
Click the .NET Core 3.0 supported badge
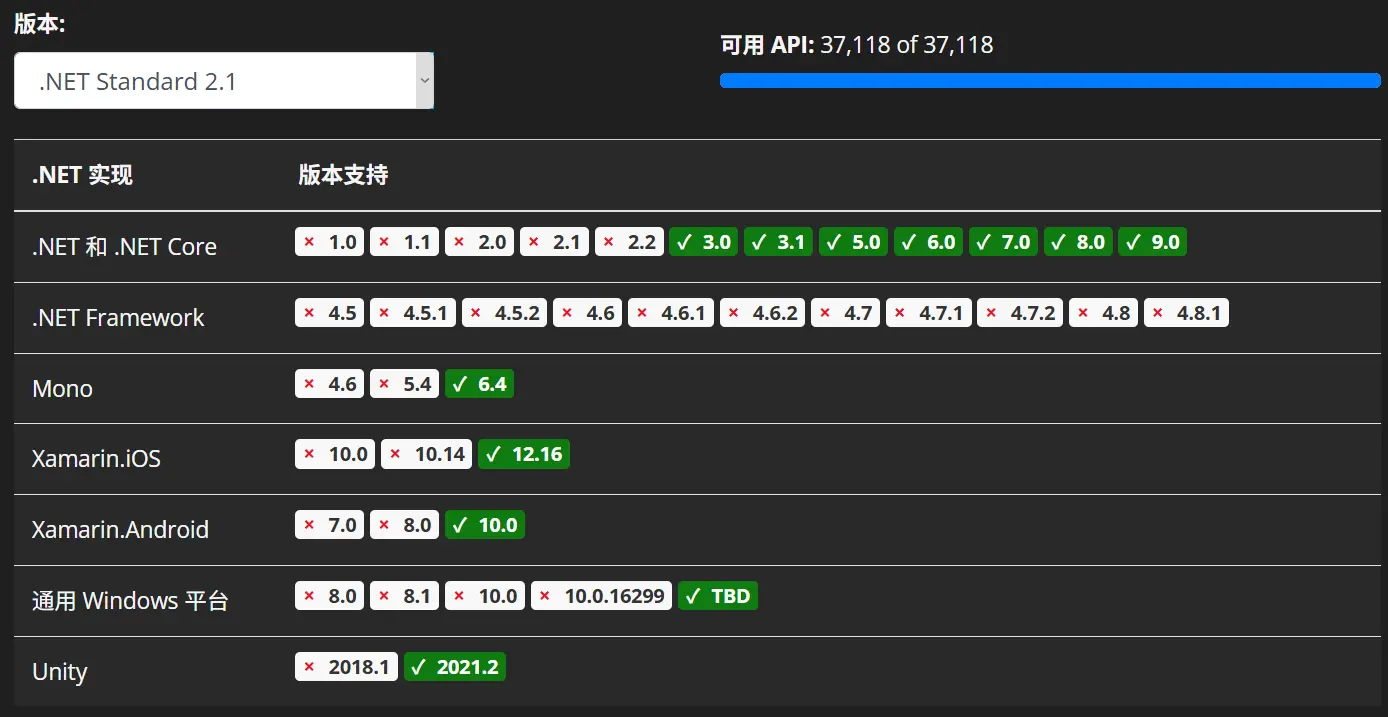[x=704, y=242]
